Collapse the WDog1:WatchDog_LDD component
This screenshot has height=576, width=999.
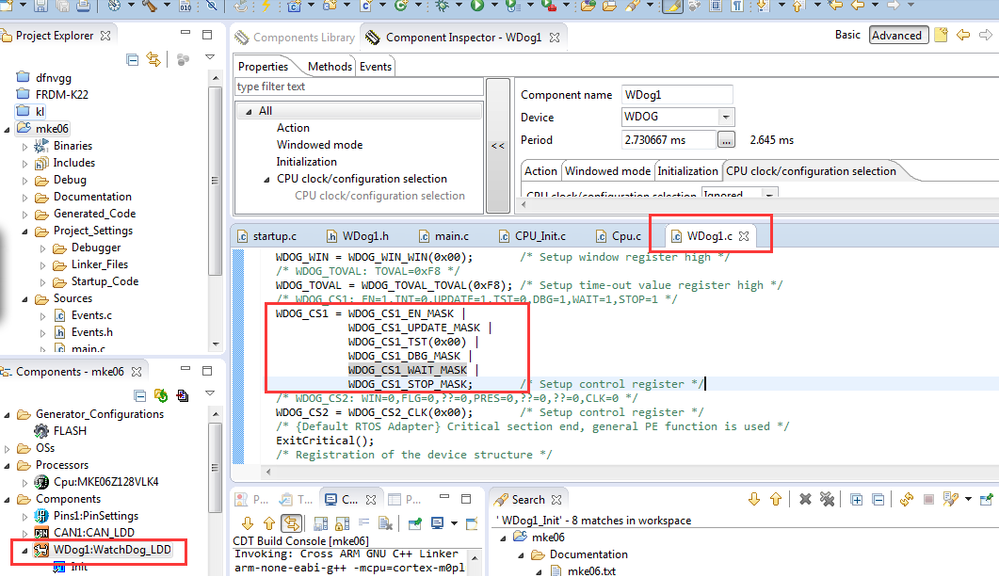(x=25, y=551)
